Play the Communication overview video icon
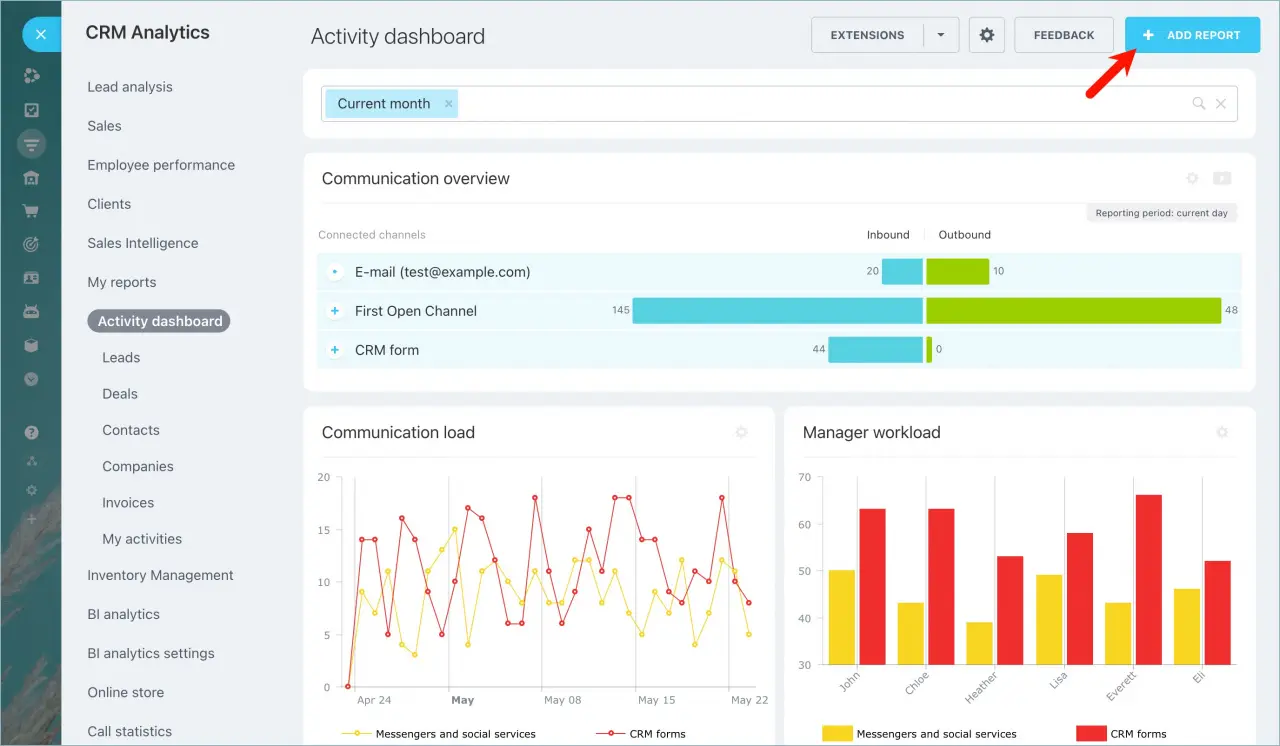The image size is (1280, 746). coord(1222,179)
